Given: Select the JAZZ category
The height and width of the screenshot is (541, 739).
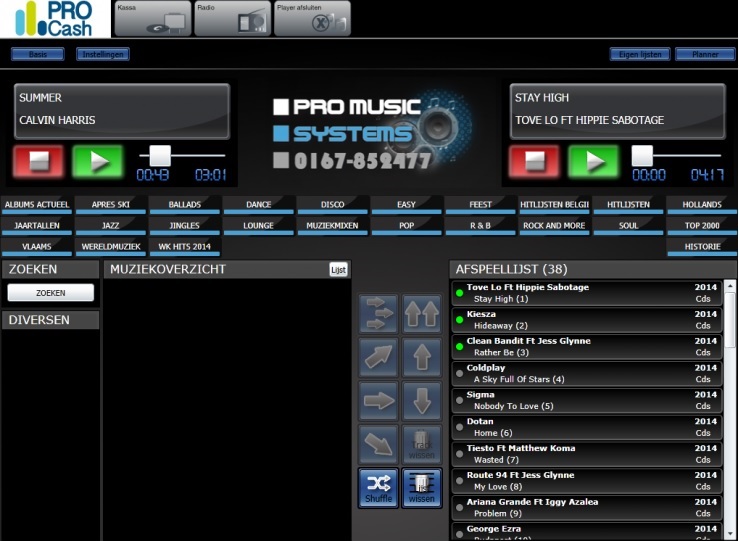Looking at the screenshot, I should [x=111, y=226].
